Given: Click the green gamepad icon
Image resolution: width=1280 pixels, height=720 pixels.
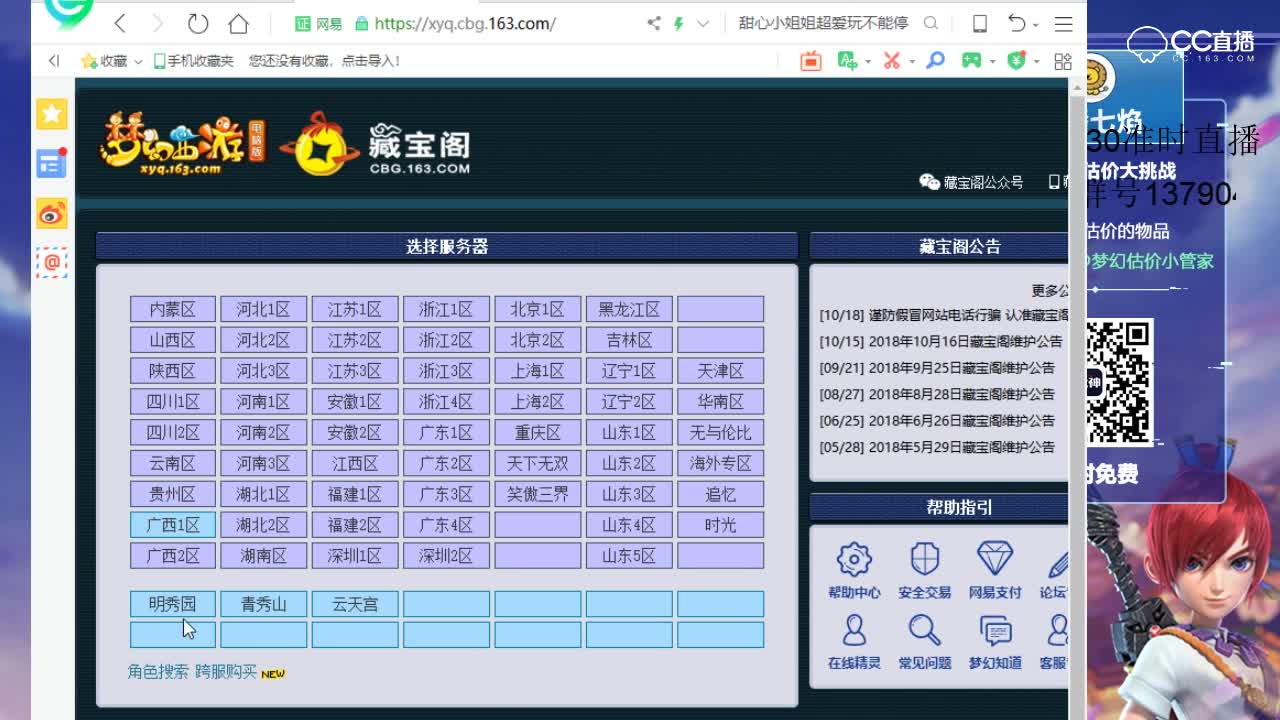Looking at the screenshot, I should click(x=971, y=61).
